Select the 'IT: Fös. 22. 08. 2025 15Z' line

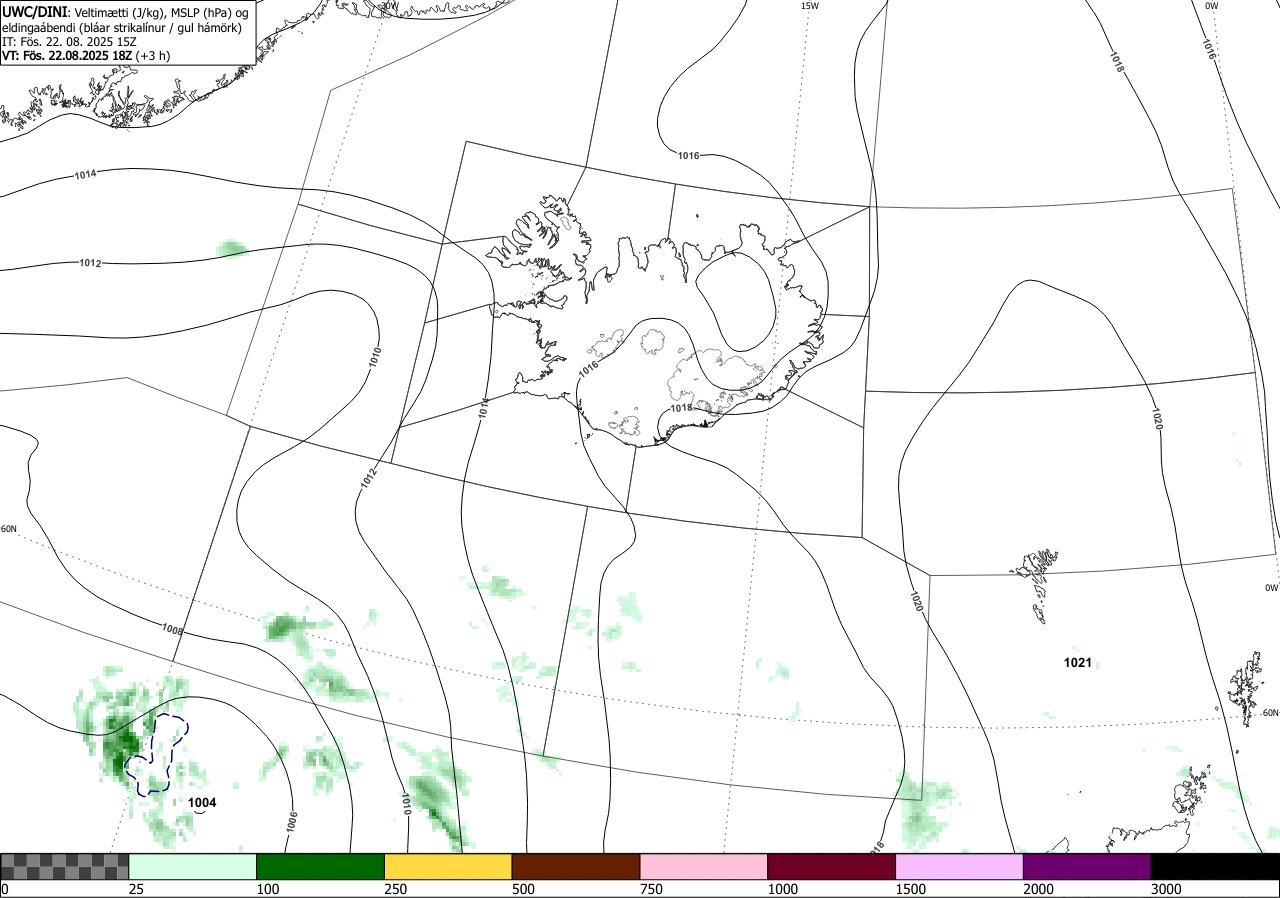click(x=69, y=42)
